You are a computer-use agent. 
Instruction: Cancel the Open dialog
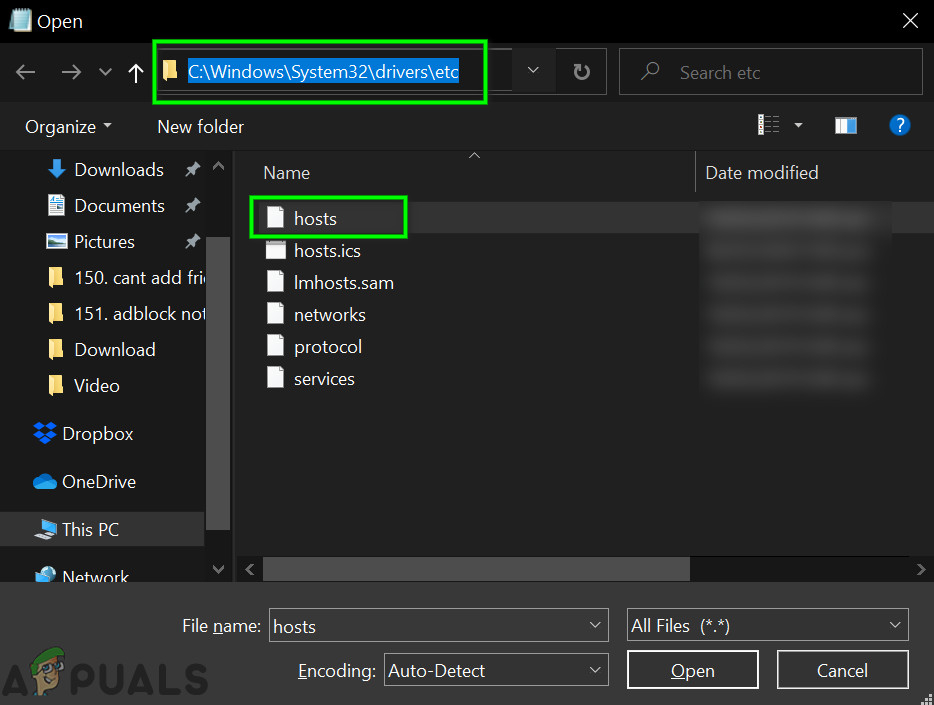[842, 670]
